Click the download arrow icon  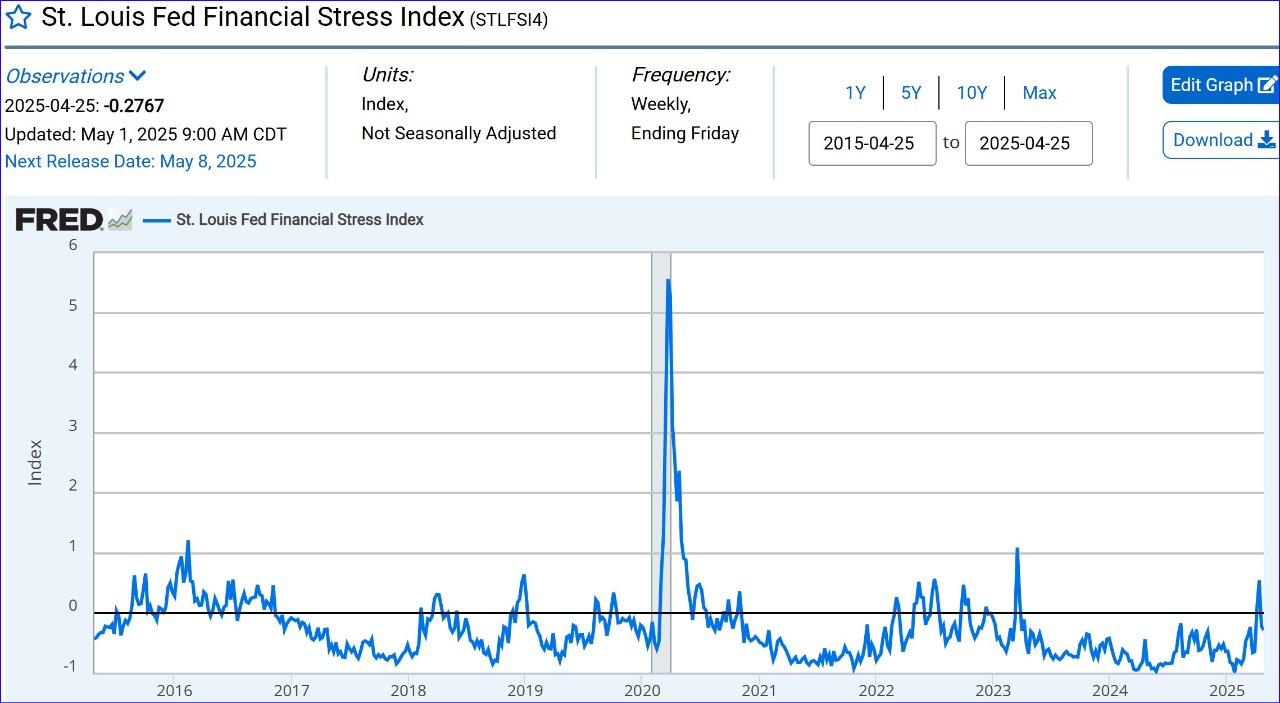click(x=1268, y=140)
